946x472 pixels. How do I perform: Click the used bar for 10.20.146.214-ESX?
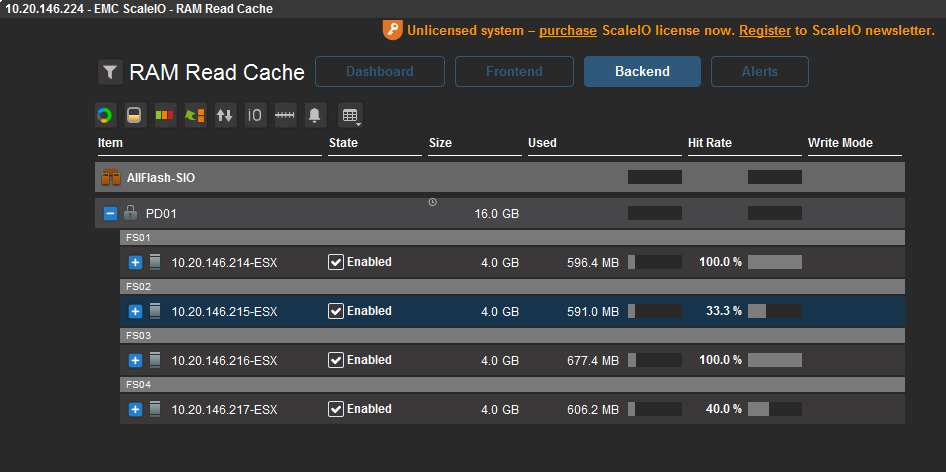click(655, 262)
